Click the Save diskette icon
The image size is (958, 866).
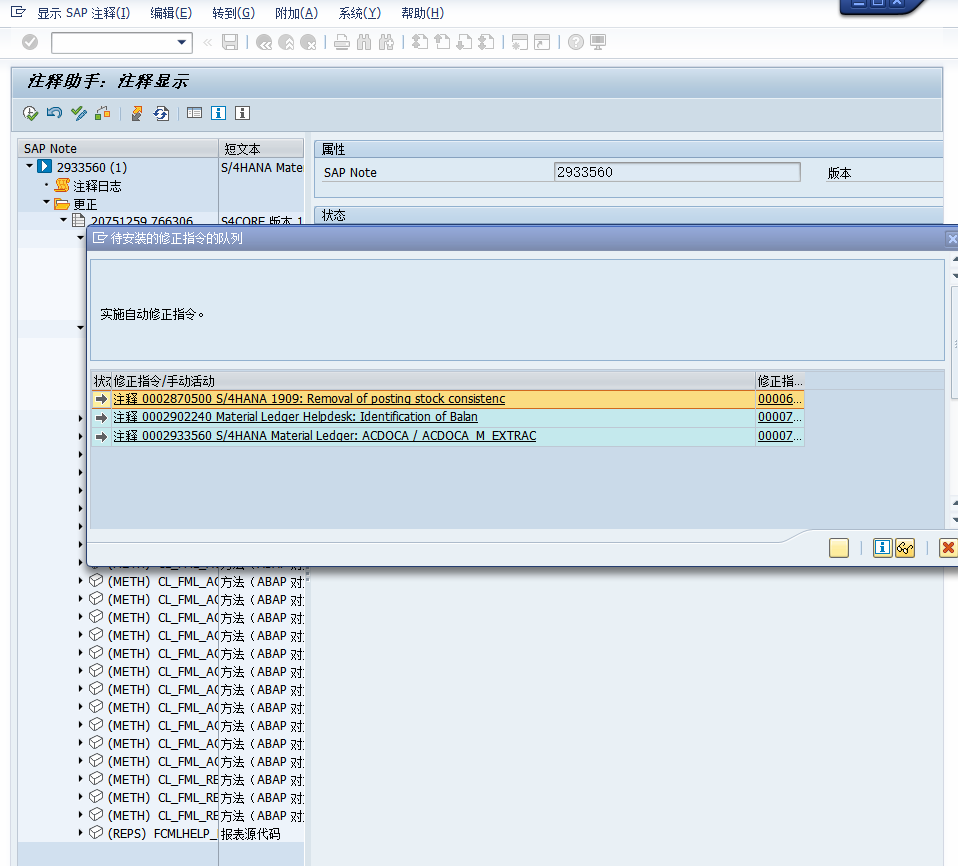click(230, 42)
